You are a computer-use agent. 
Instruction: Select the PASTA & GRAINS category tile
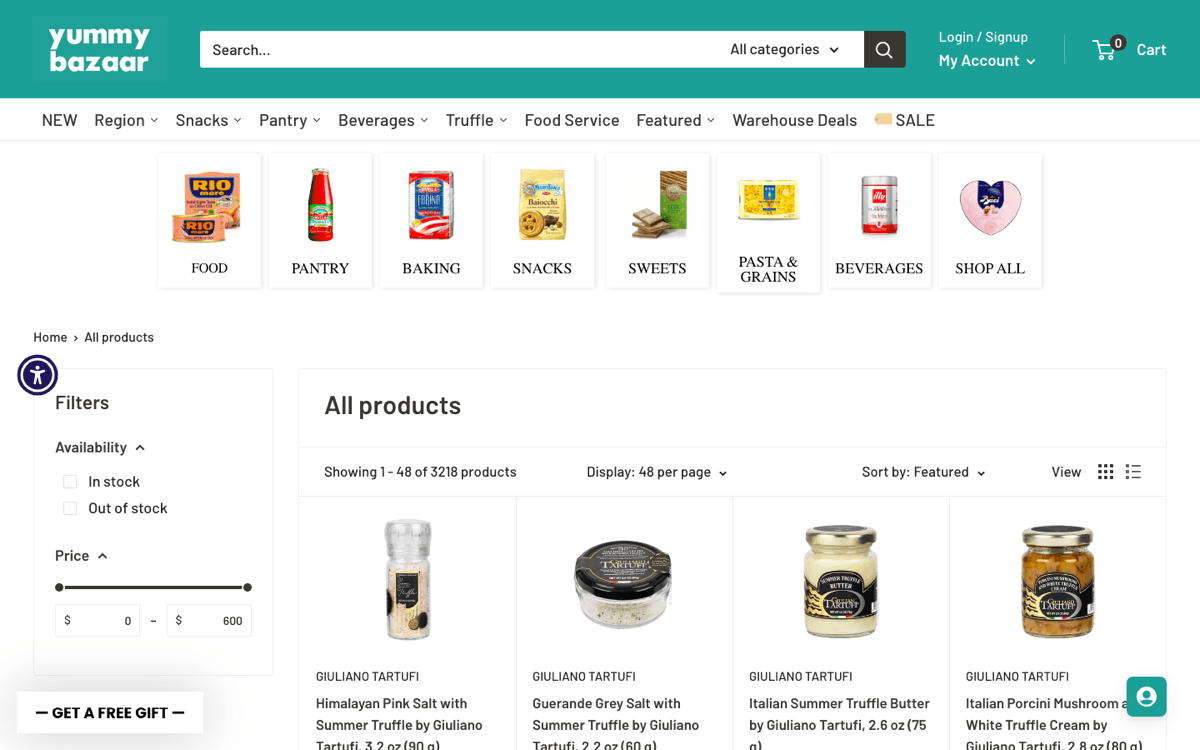click(768, 222)
